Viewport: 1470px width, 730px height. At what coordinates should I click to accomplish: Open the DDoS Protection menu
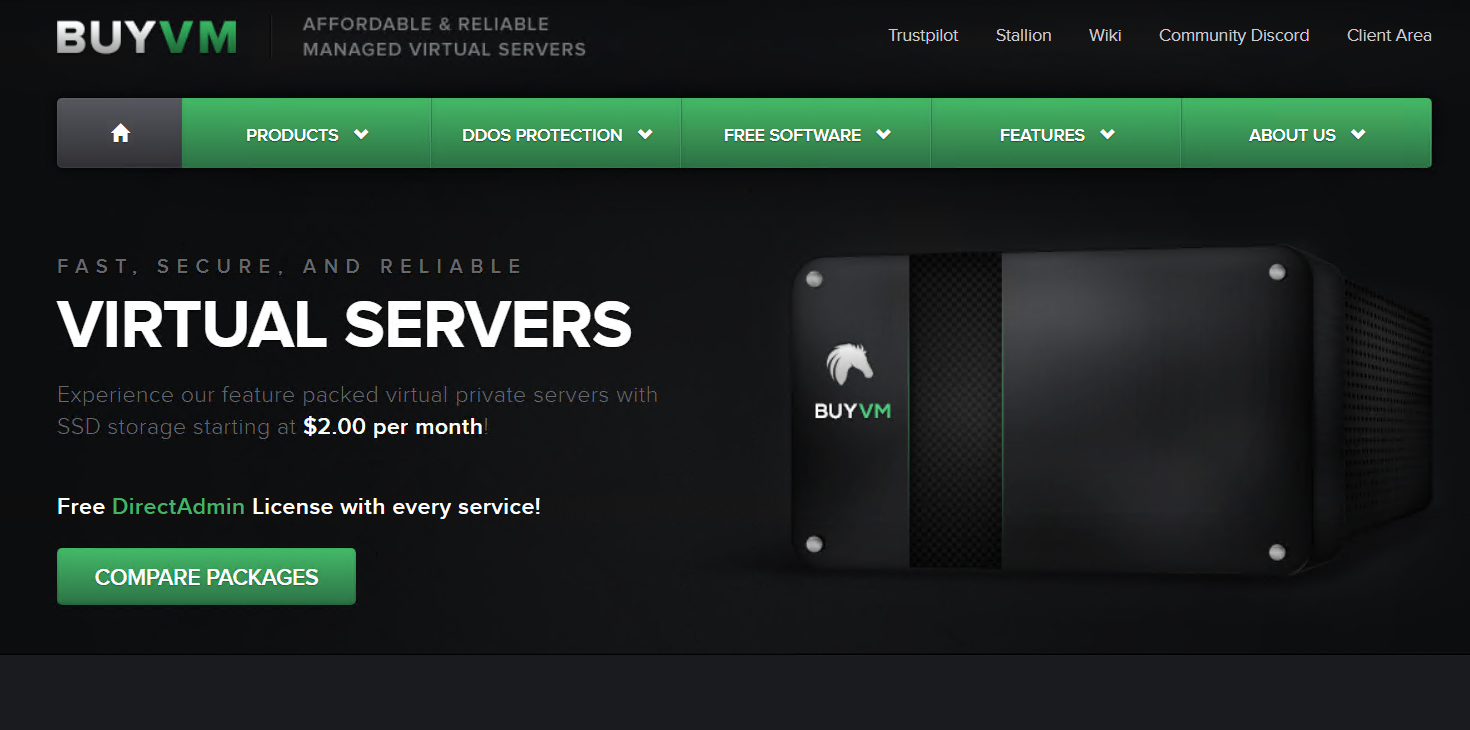pyautogui.click(x=557, y=134)
